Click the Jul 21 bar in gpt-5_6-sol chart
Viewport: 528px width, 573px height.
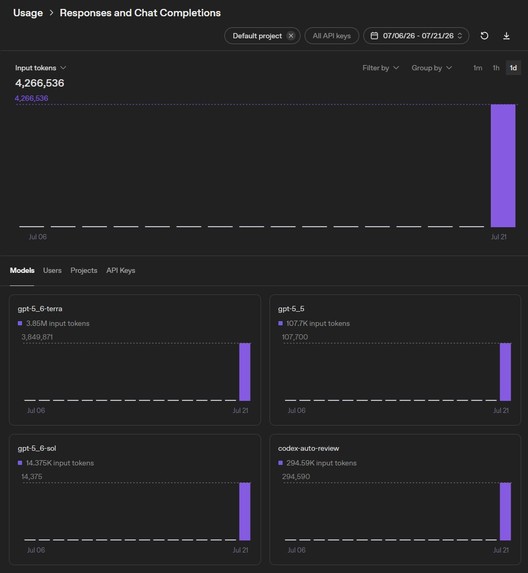pos(245,512)
